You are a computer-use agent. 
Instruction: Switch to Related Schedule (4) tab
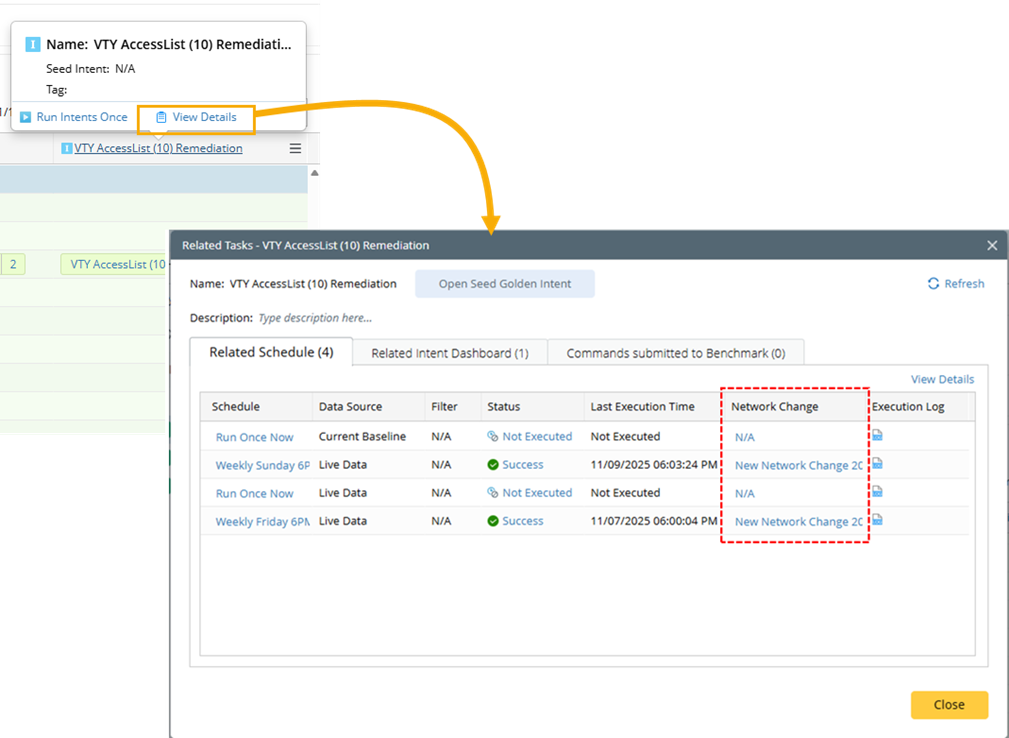click(x=271, y=352)
